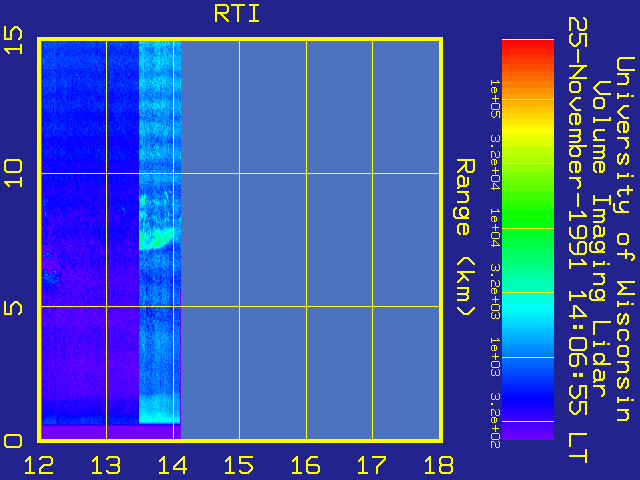640x480 pixels.
Task: Click colorbar tick label 1e+03
Action: coord(495,357)
